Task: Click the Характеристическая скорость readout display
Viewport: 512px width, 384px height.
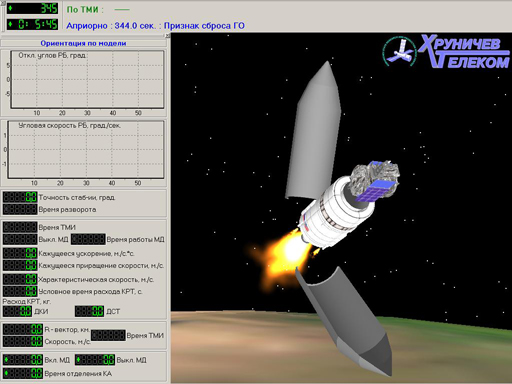Action: 20,279
